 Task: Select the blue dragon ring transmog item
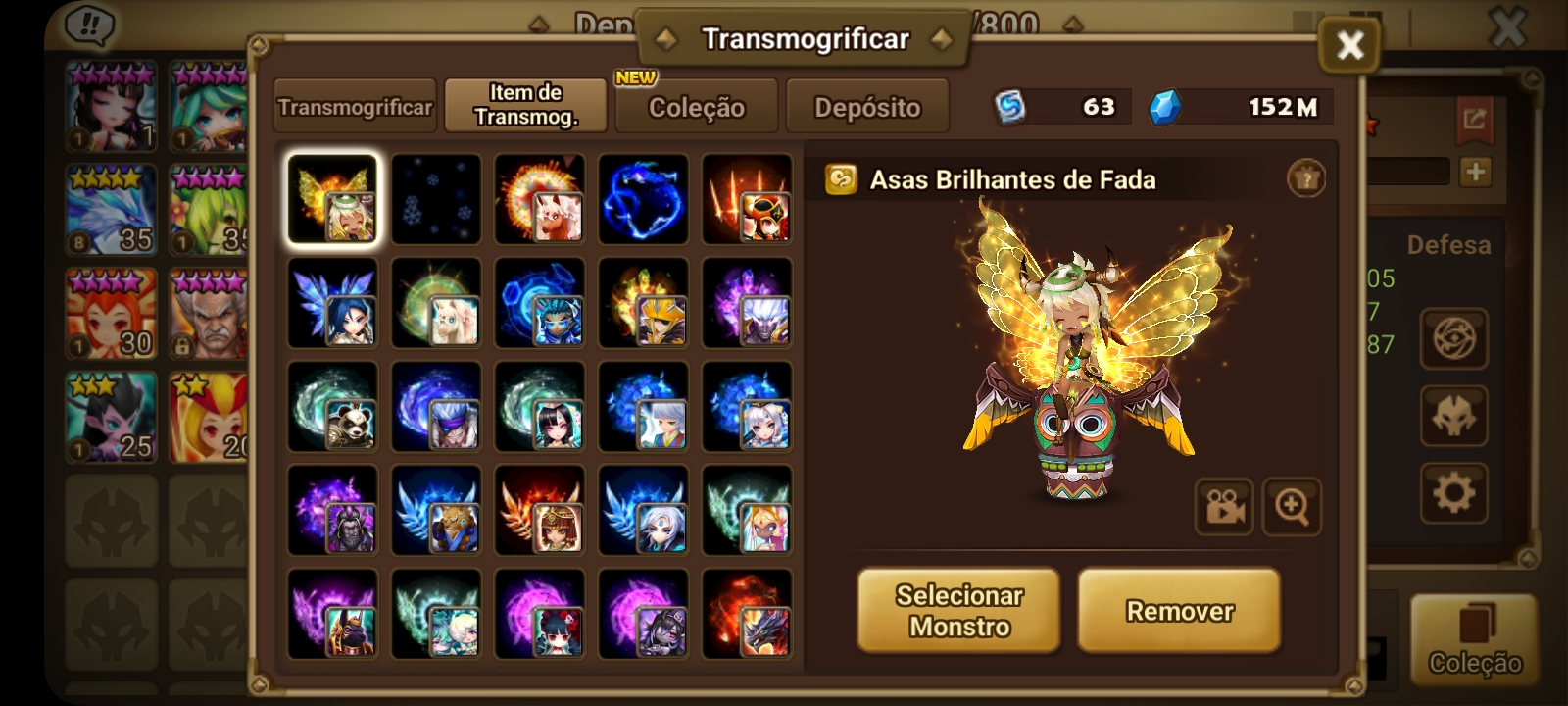coord(643,199)
